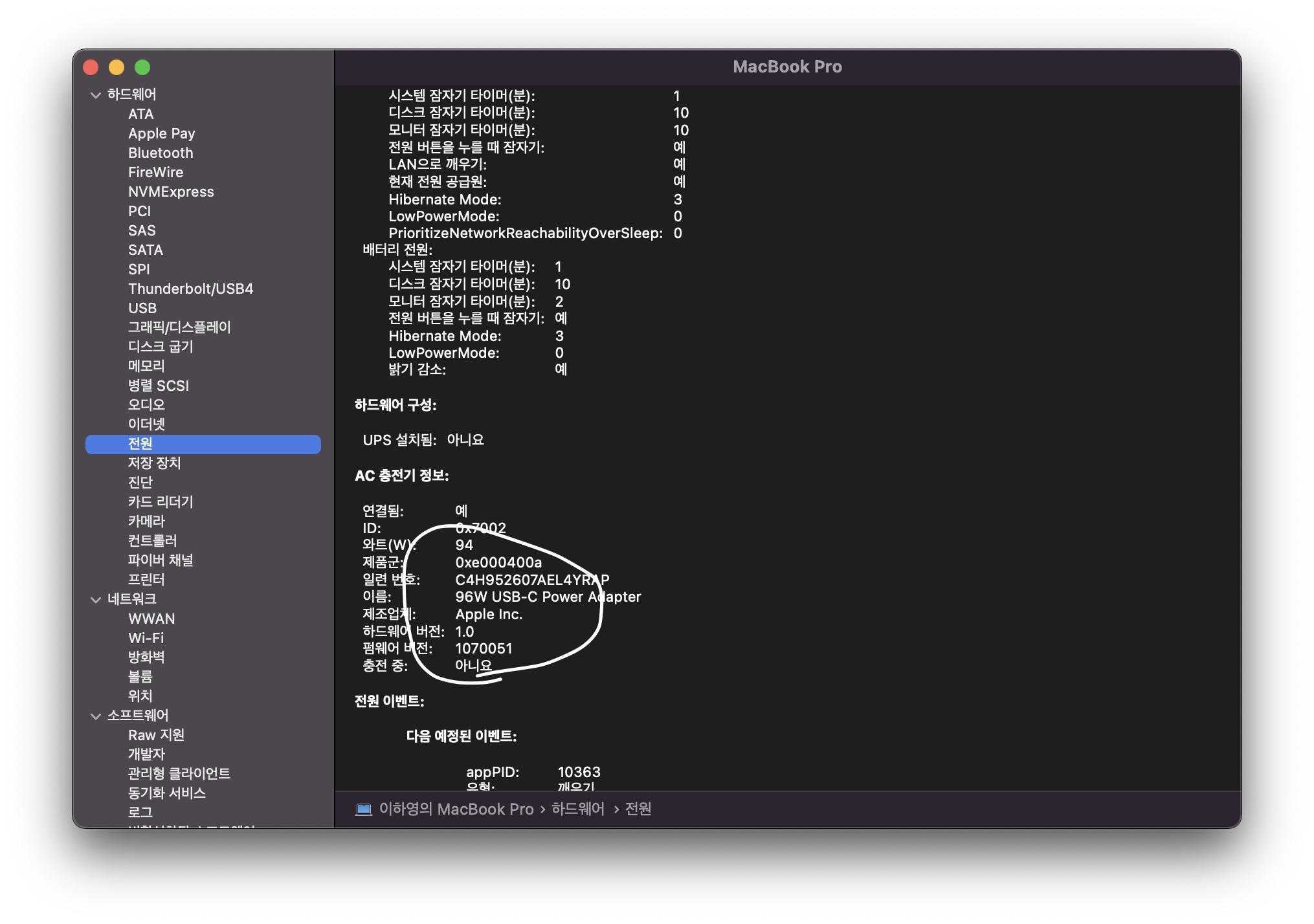Select WWAN under 네트워크

tap(151, 619)
